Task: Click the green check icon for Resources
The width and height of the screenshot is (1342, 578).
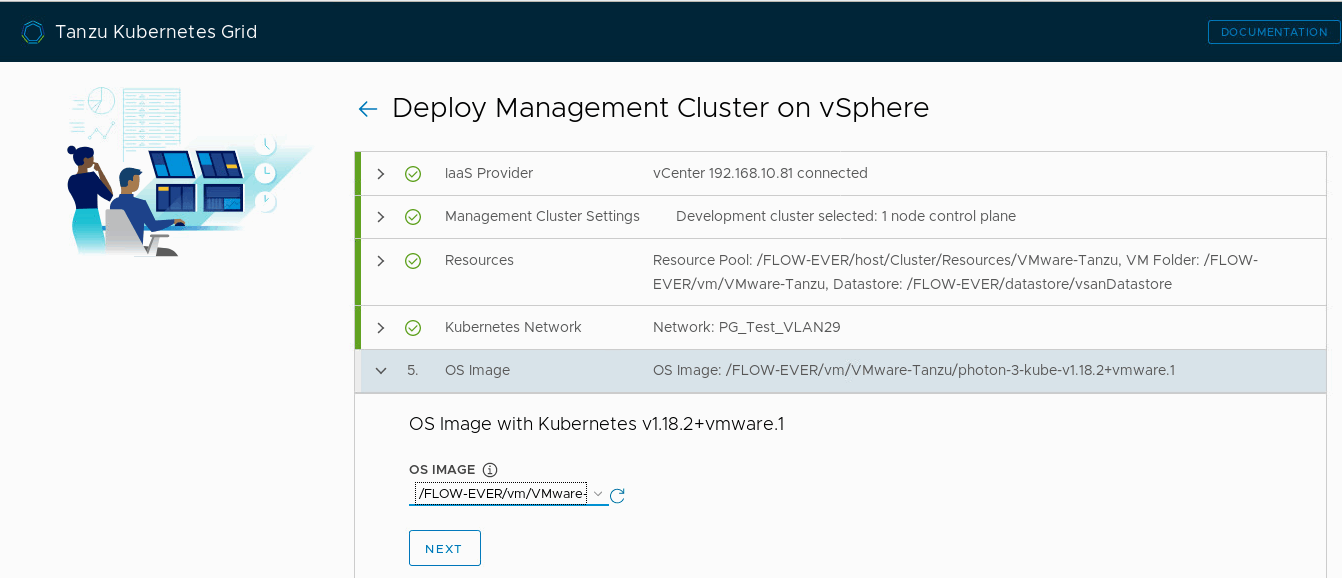Action: [413, 261]
